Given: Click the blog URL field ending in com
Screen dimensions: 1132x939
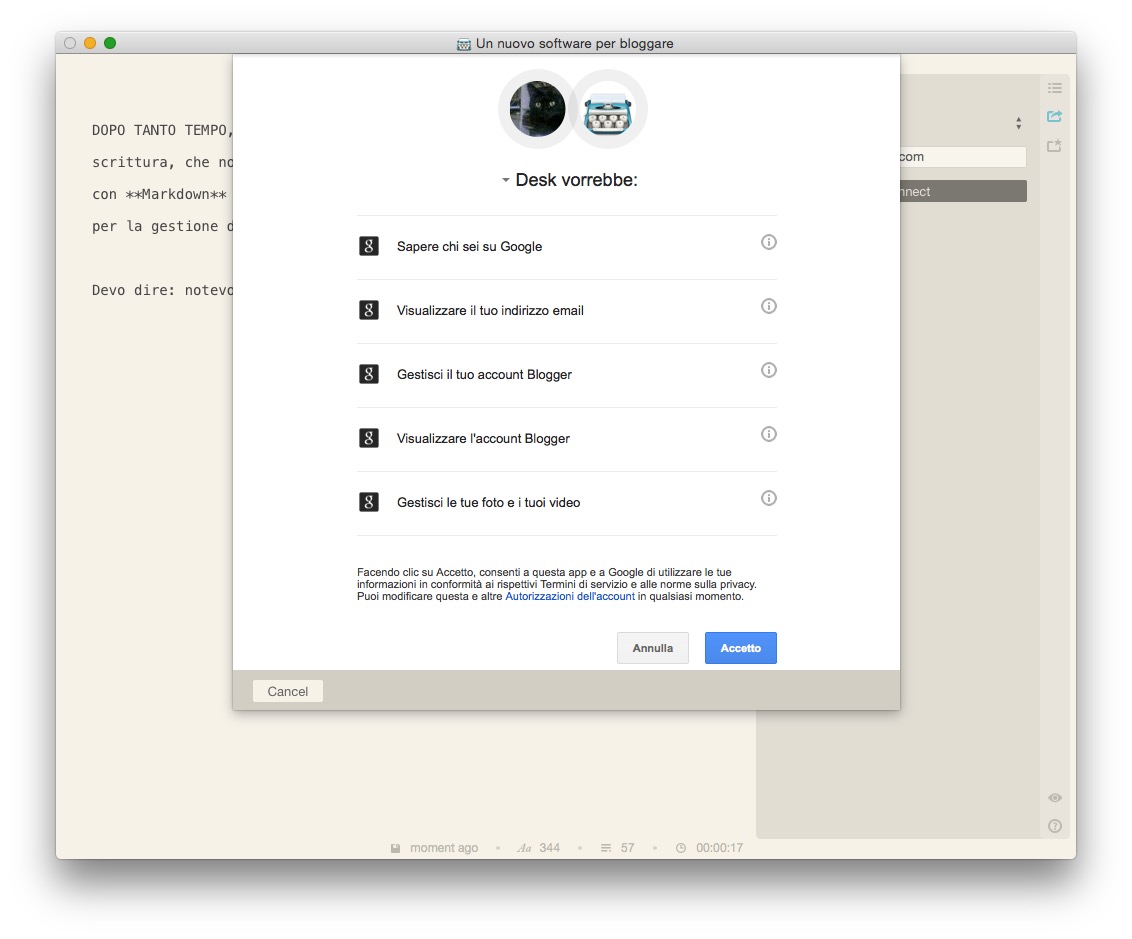Looking at the screenshot, I should tap(963, 157).
